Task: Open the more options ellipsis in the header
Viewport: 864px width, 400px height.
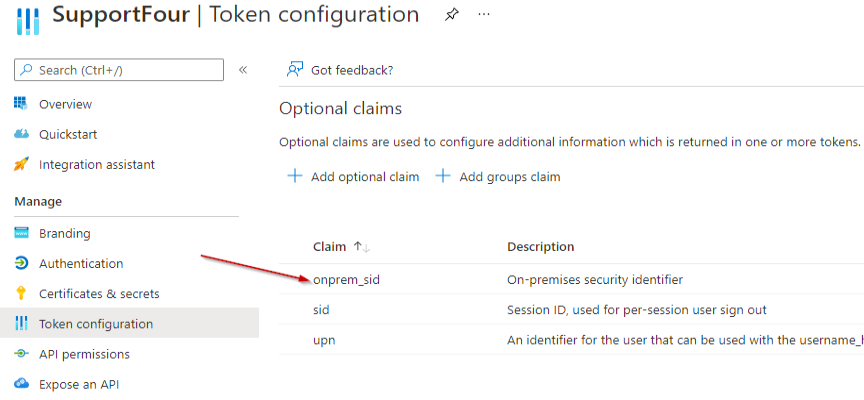Action: (484, 15)
